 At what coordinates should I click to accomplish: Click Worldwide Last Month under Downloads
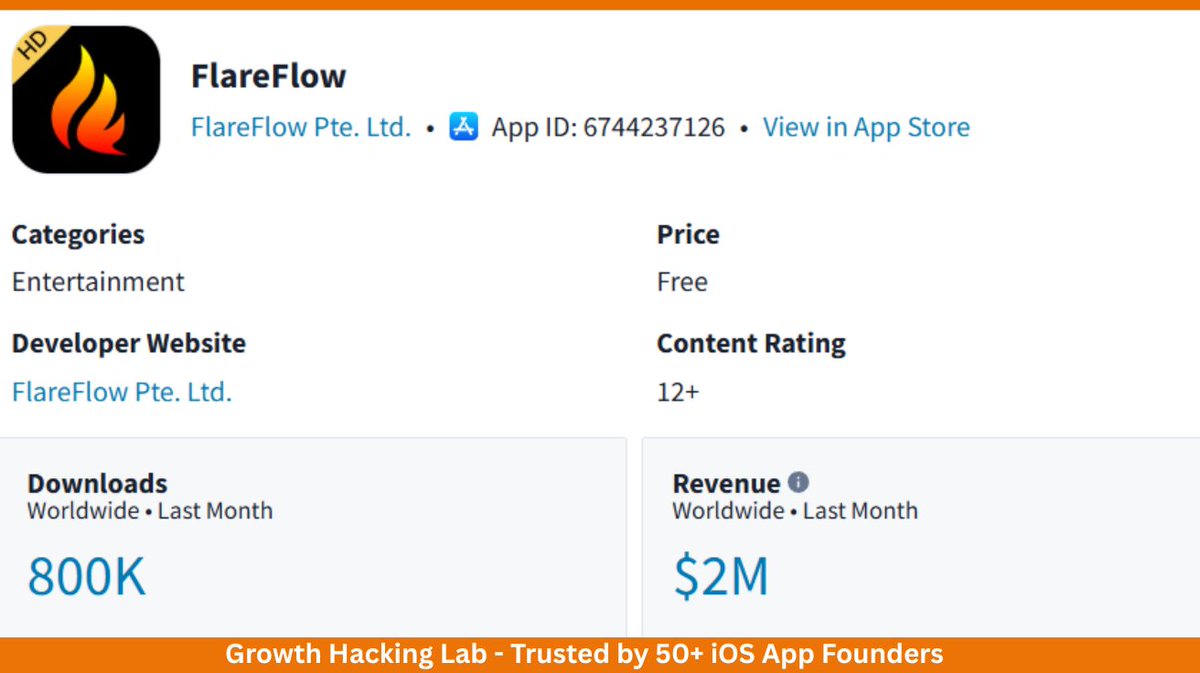pos(150,511)
